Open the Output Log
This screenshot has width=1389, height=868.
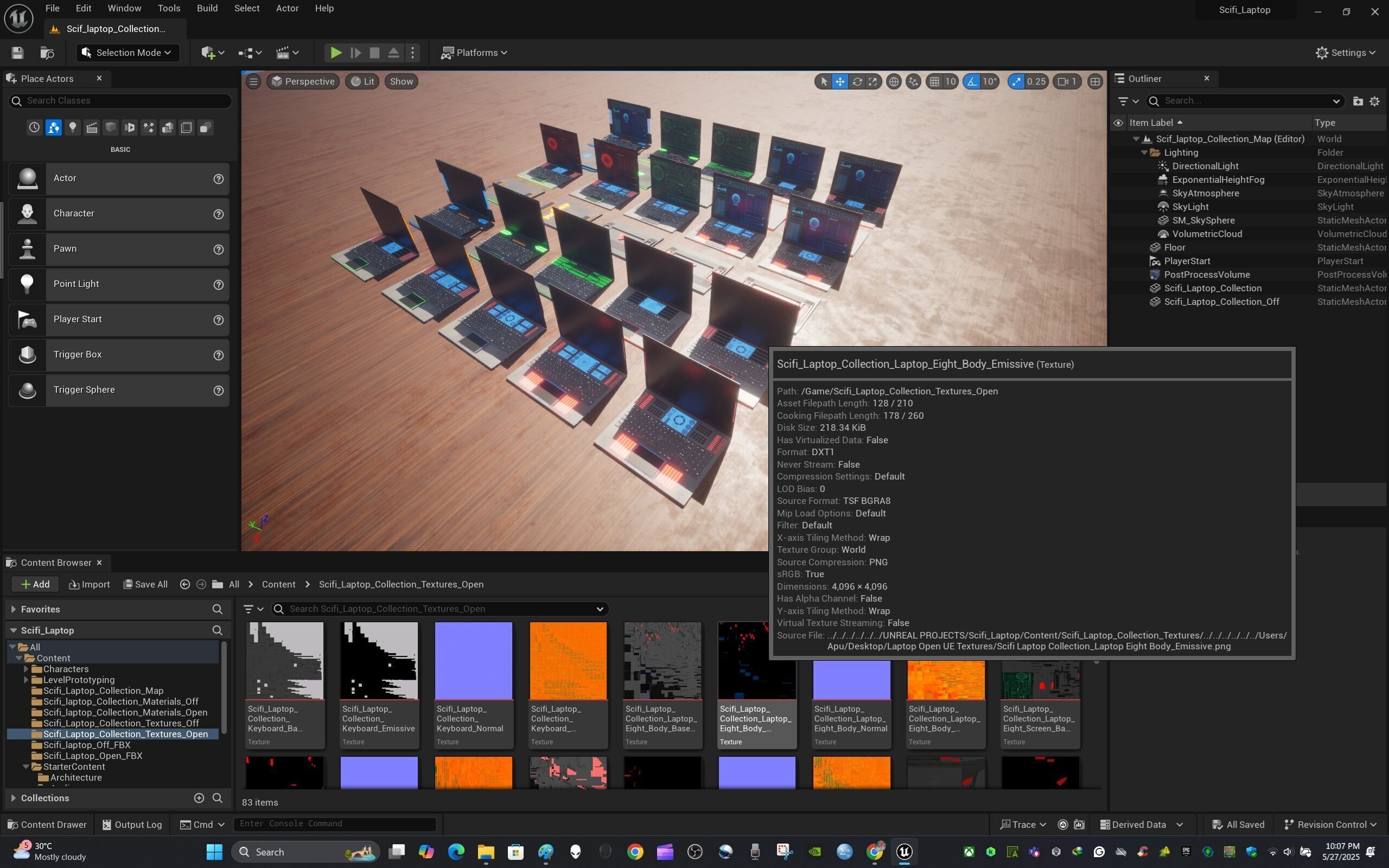[132, 825]
